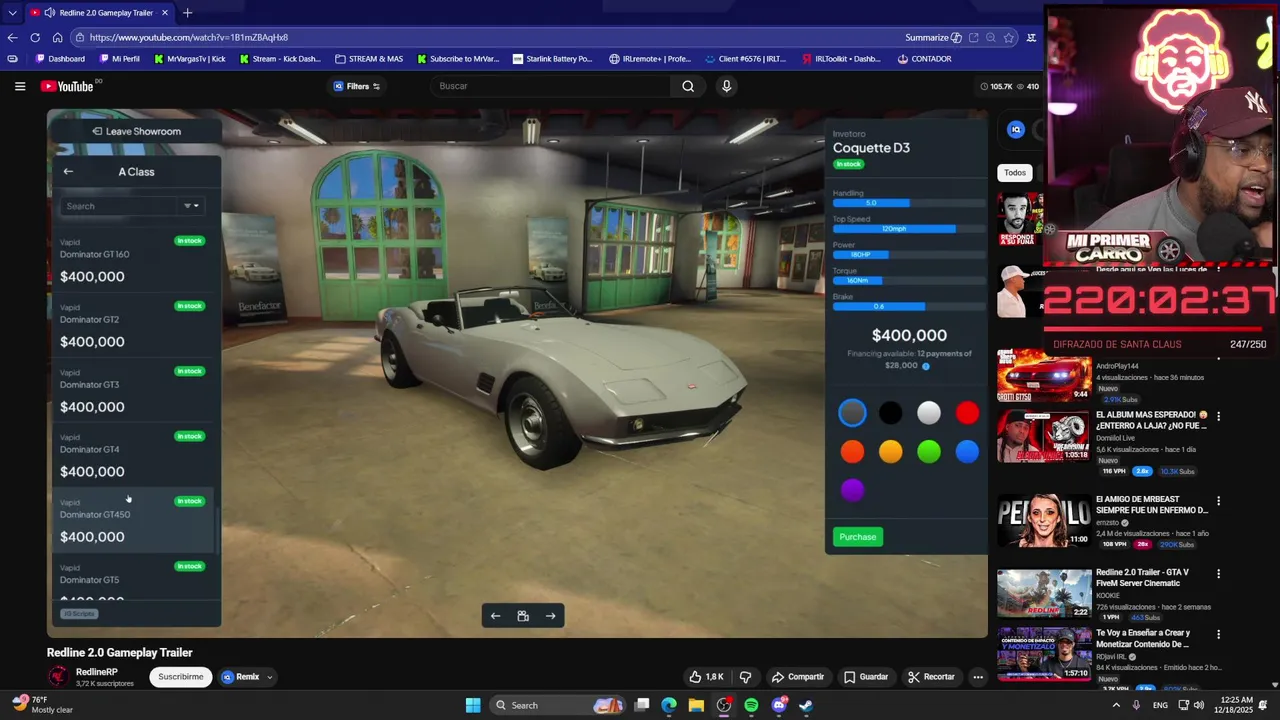Click the Suscribirme button
The height and width of the screenshot is (720, 1280).
click(x=180, y=677)
